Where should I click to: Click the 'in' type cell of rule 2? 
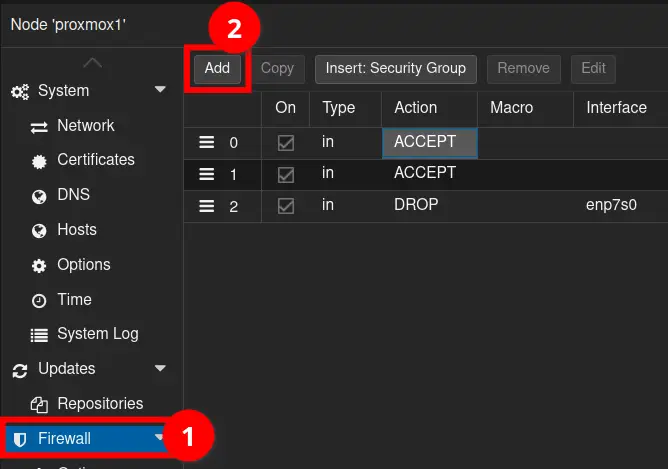point(345,206)
